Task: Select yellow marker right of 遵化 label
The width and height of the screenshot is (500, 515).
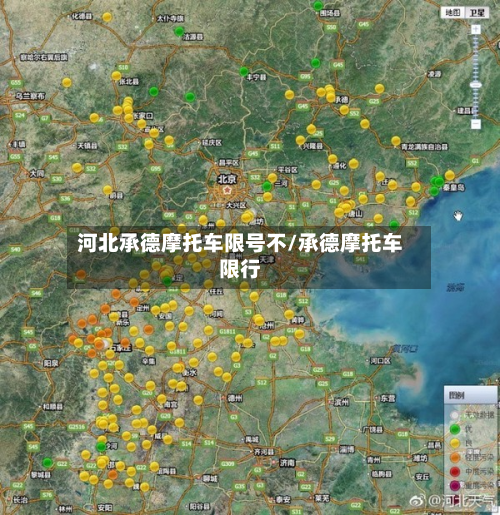Action: pyautogui.click(x=354, y=163)
